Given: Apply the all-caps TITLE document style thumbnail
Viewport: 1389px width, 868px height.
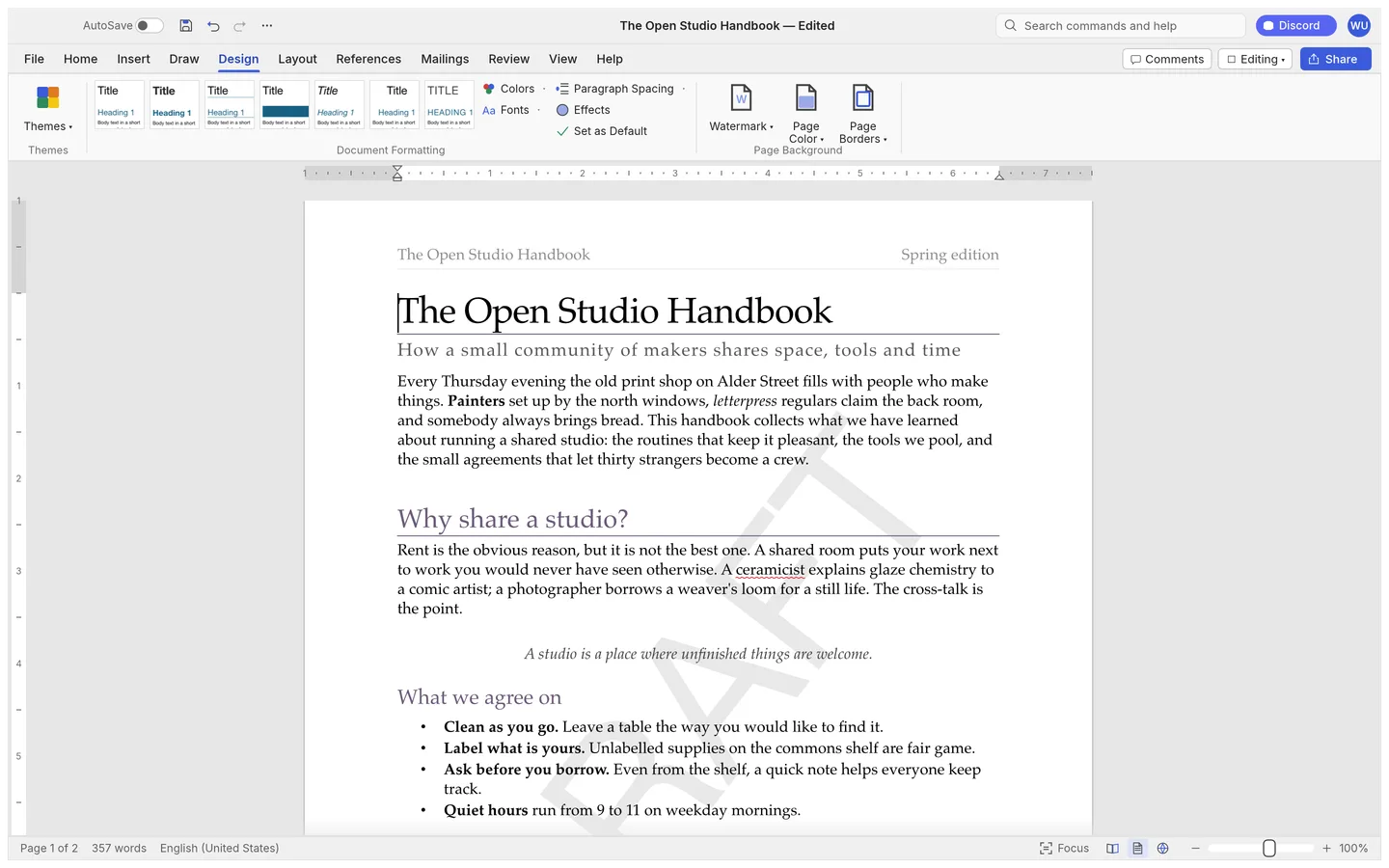Looking at the screenshot, I should tap(449, 105).
